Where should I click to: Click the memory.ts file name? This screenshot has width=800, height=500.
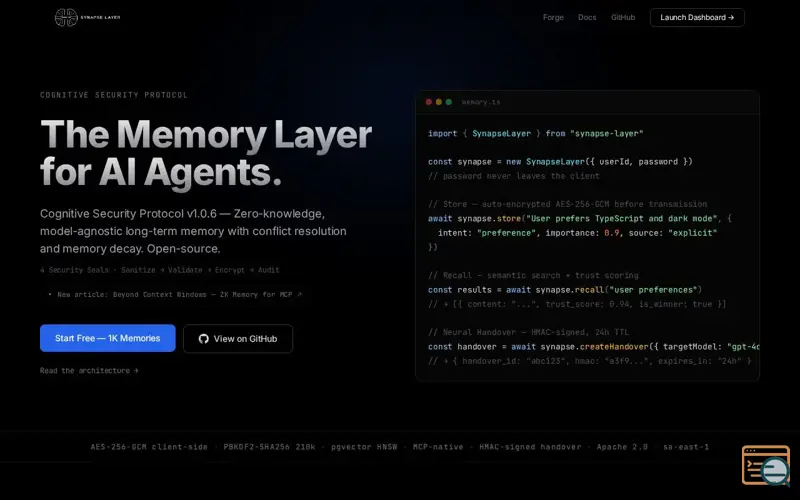[481, 102]
